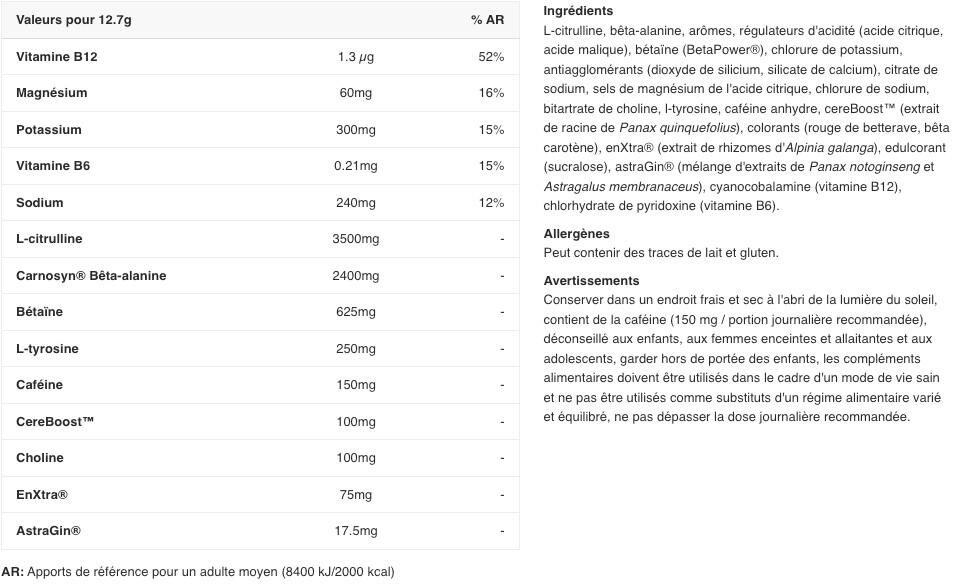Viewport: 954px width, 588px height.
Task: Click the L-citrulline 3500mg value
Action: [x=355, y=239]
